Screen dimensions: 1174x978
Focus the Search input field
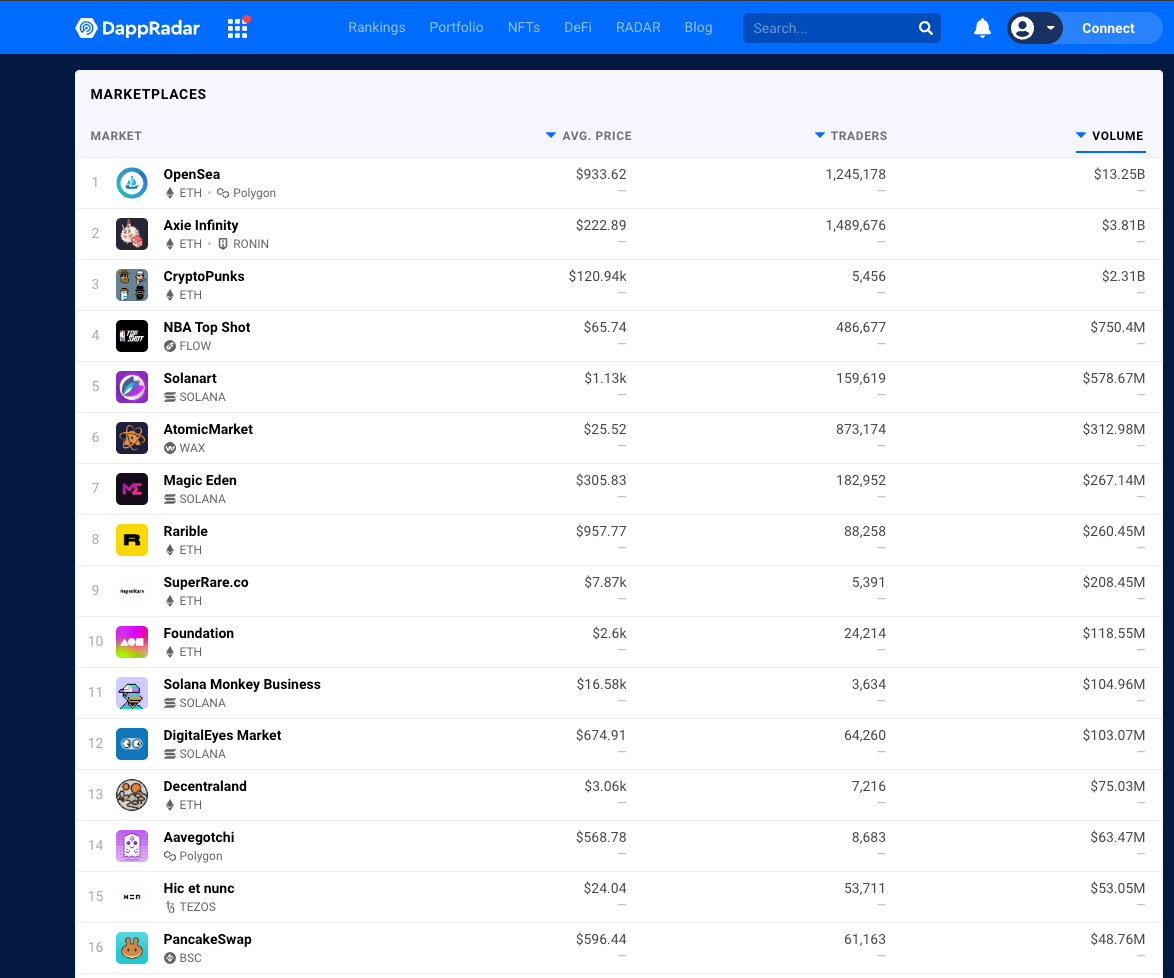[831, 28]
